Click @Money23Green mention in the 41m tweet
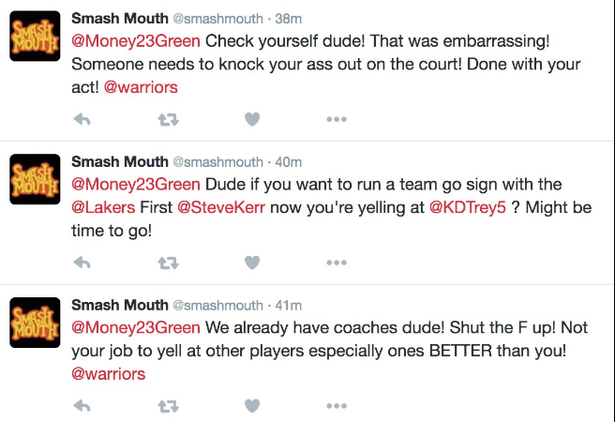The height and width of the screenshot is (422, 615). point(136,327)
